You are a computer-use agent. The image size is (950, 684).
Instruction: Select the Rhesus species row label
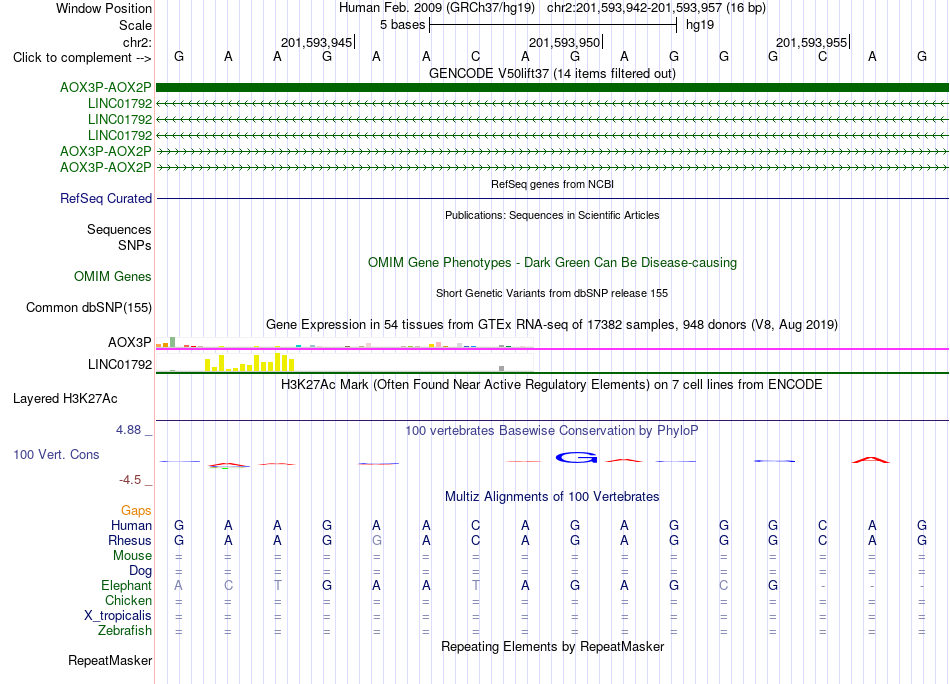[x=130, y=540]
